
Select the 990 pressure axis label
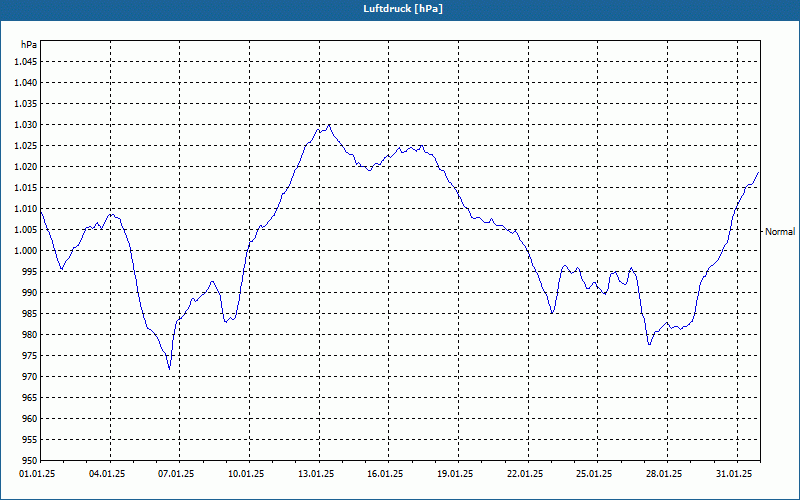coord(30,293)
